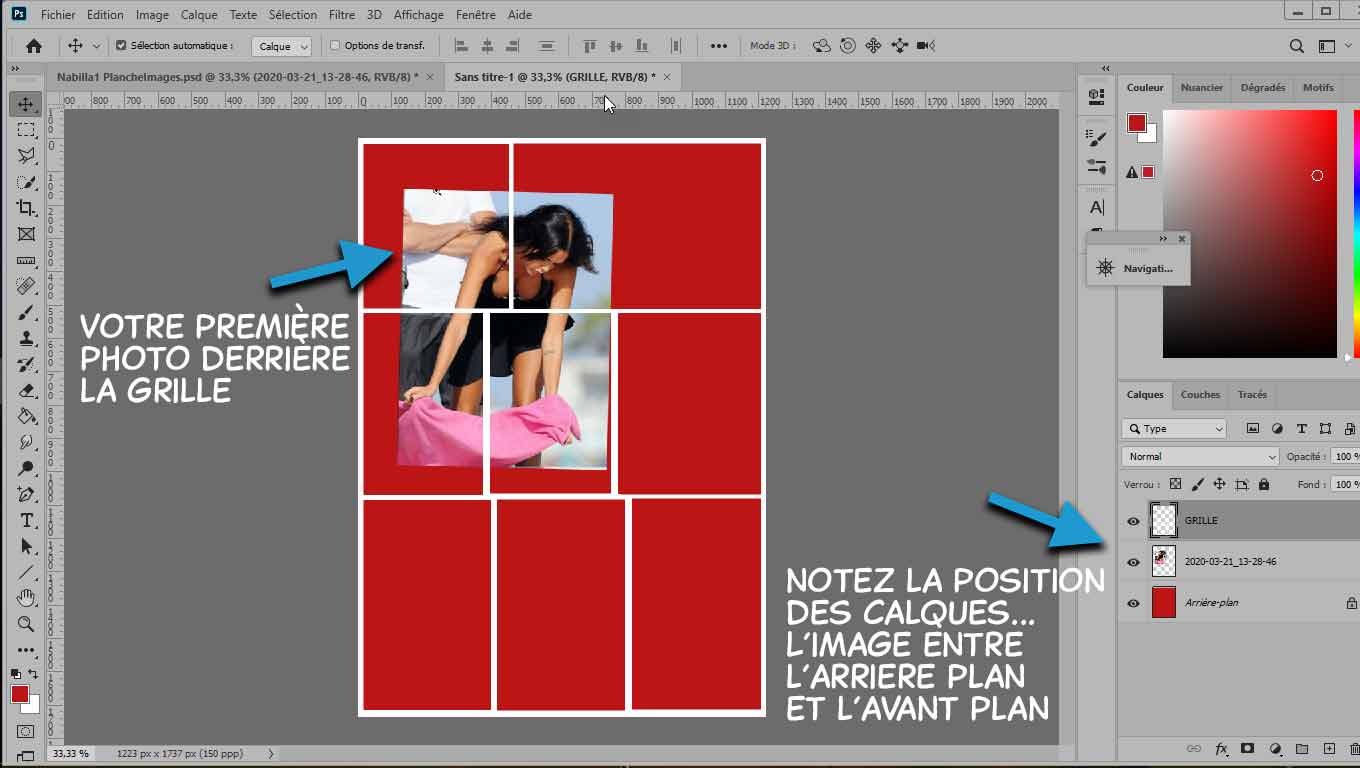This screenshot has width=1360, height=768.
Task: Select the Rectangular Marquee tool
Action: 26,130
